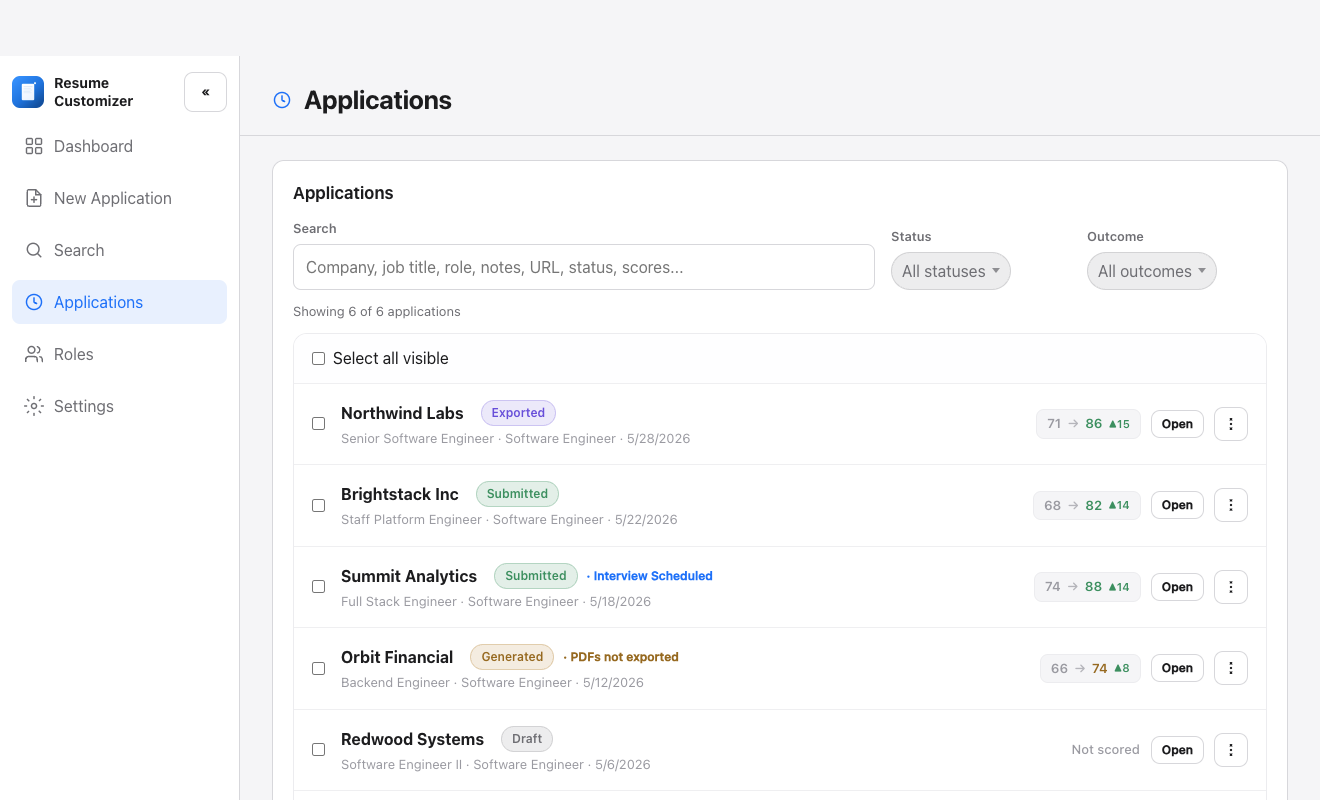Click the Not scored text for Redwood Systems

point(1105,750)
